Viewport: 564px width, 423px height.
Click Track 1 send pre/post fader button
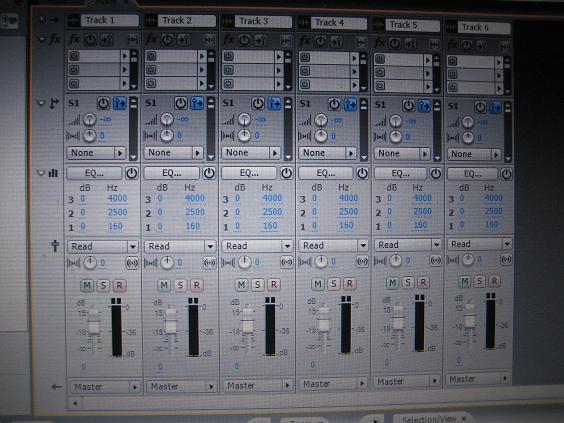point(120,104)
